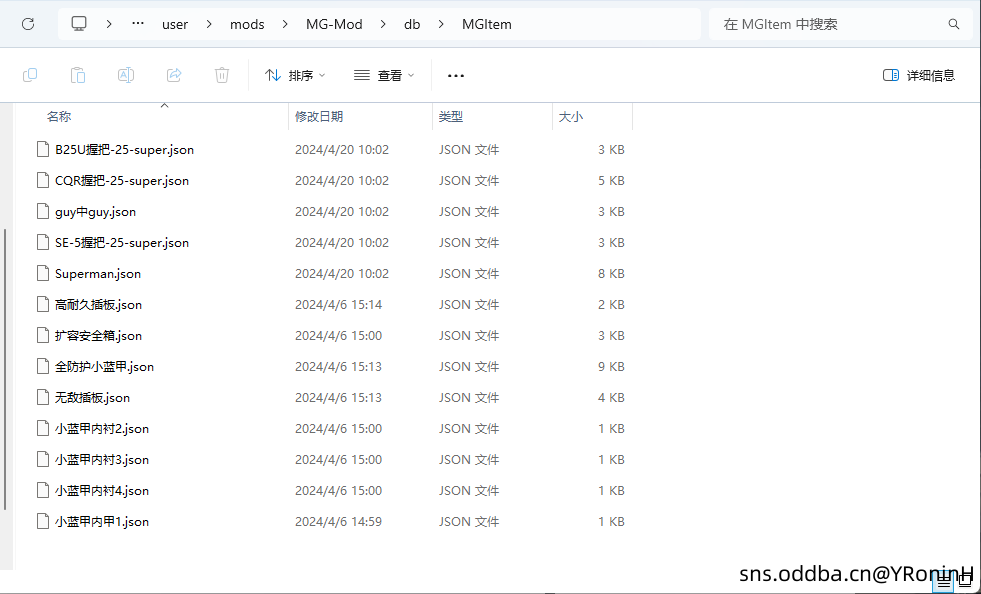
Task: Click the Share icon in toolbar
Action: coord(174,75)
